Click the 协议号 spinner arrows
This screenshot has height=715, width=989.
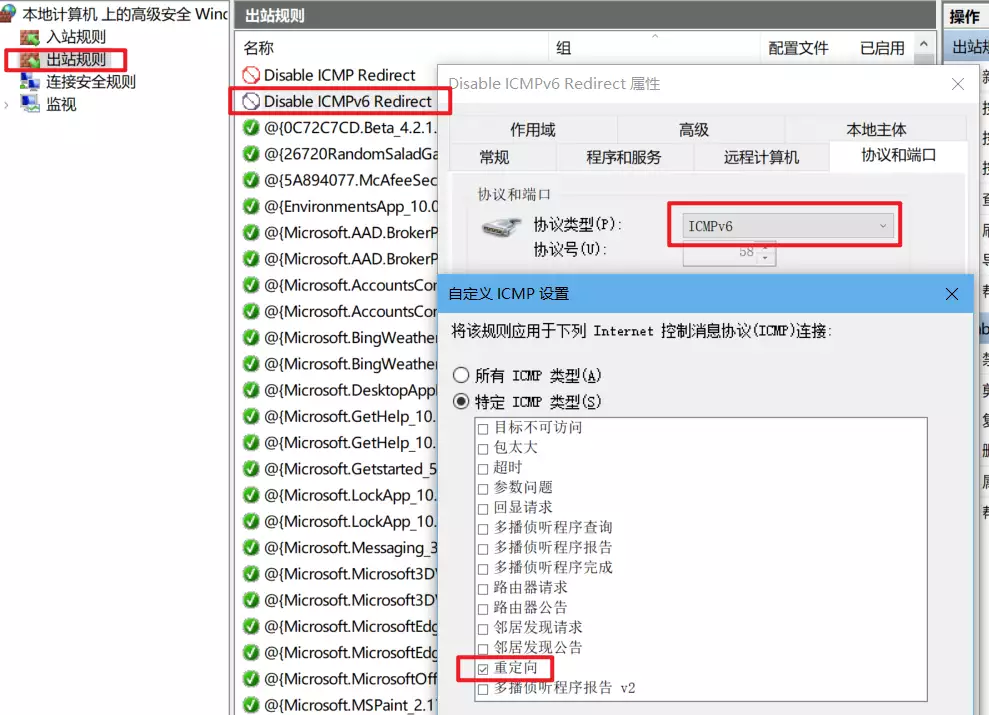coord(766,253)
